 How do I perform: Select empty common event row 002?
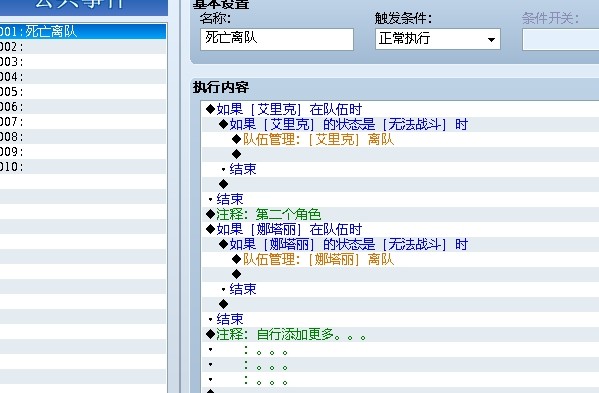(x=83, y=47)
